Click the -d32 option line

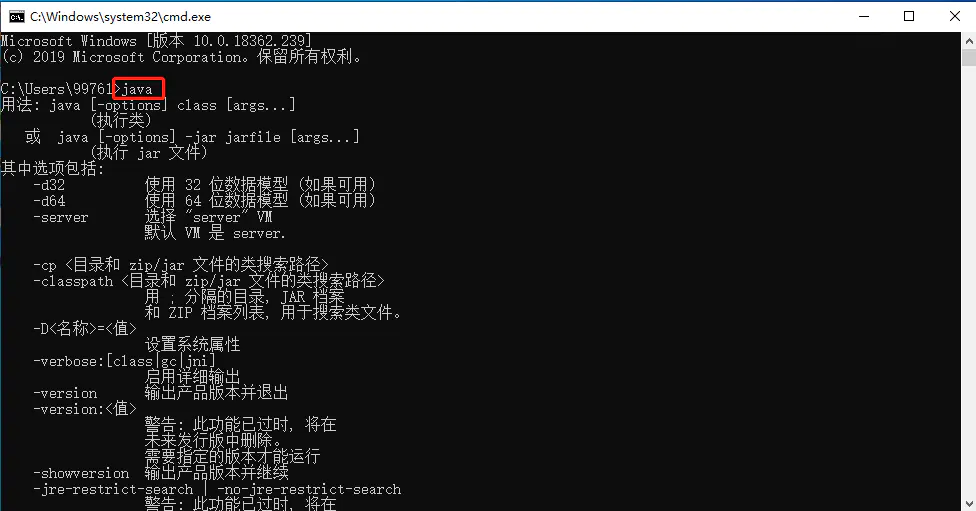pyautogui.click(x=204, y=185)
